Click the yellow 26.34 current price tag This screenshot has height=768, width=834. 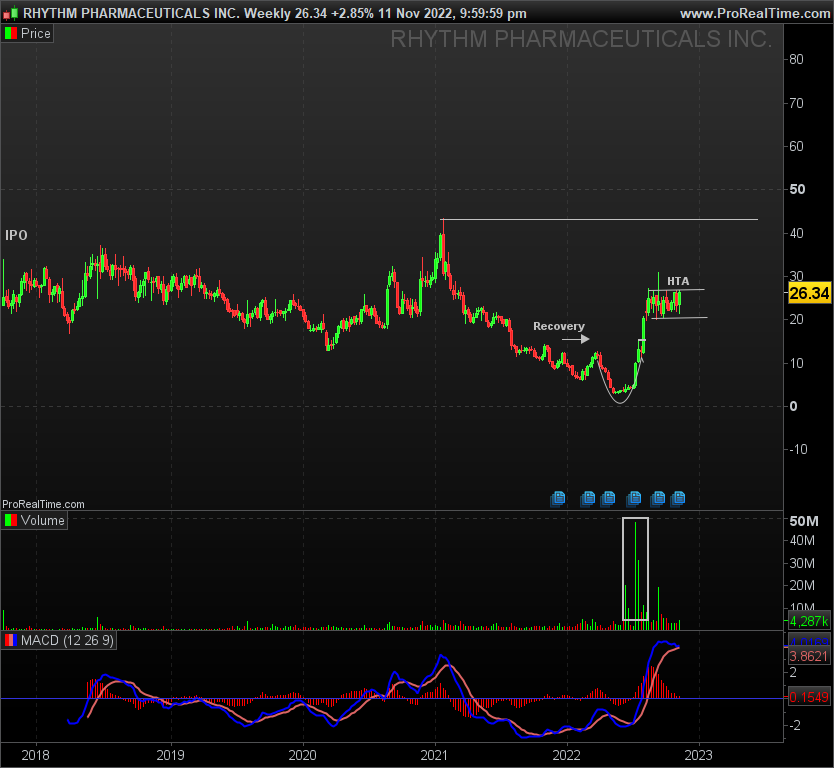(809, 293)
